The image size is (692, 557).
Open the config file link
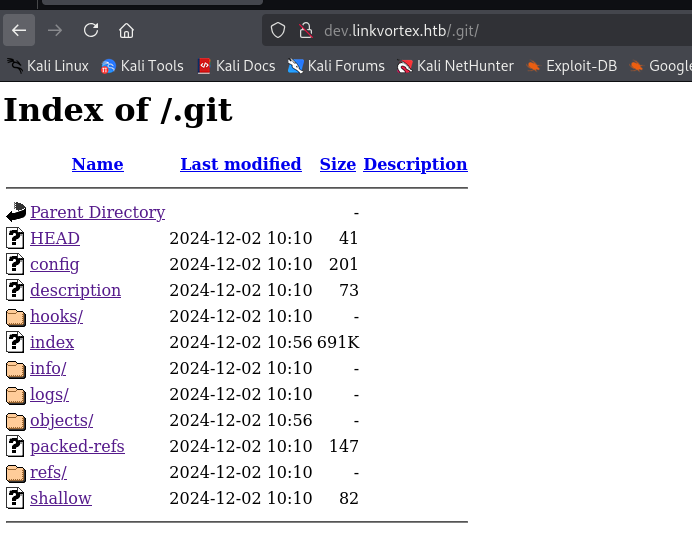point(55,264)
